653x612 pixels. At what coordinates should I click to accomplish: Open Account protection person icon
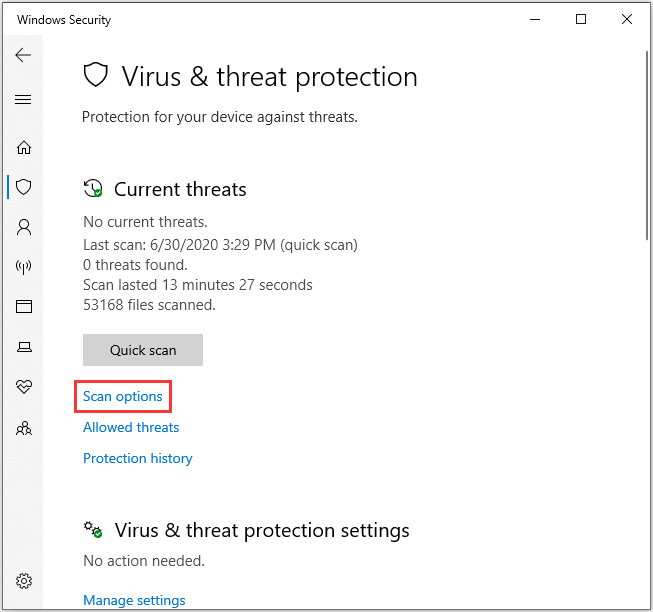(x=24, y=227)
